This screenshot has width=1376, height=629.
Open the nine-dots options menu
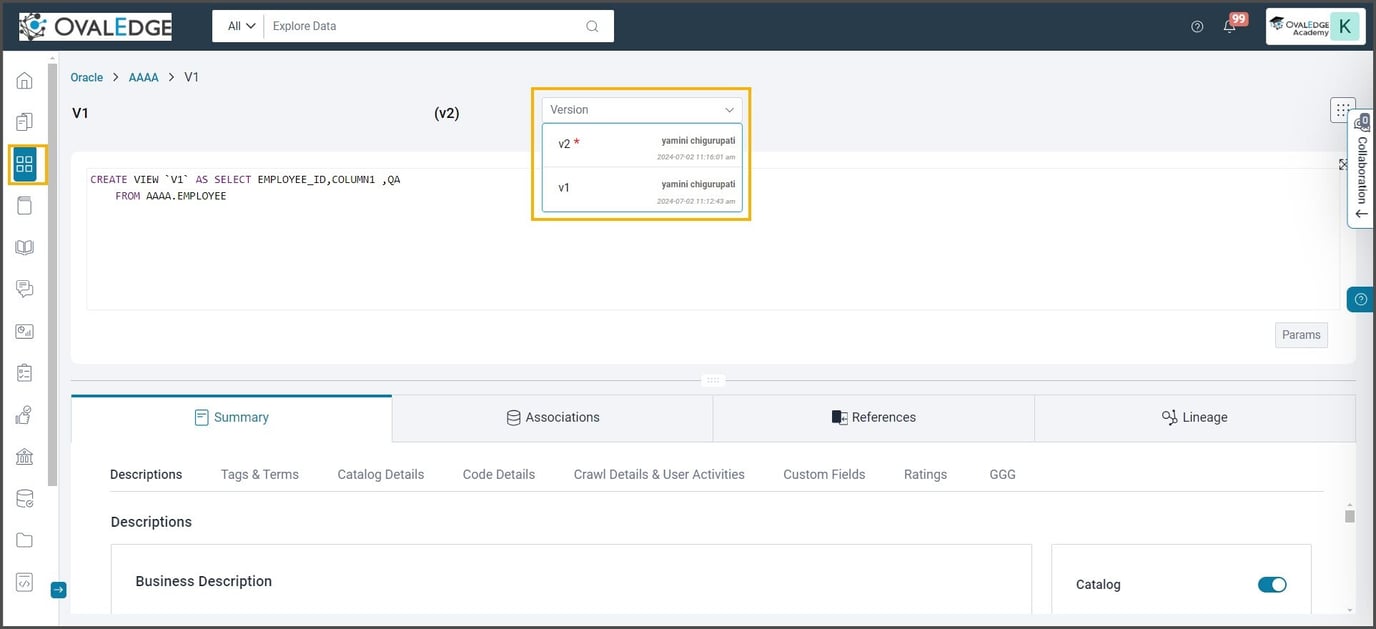pyautogui.click(x=1343, y=110)
